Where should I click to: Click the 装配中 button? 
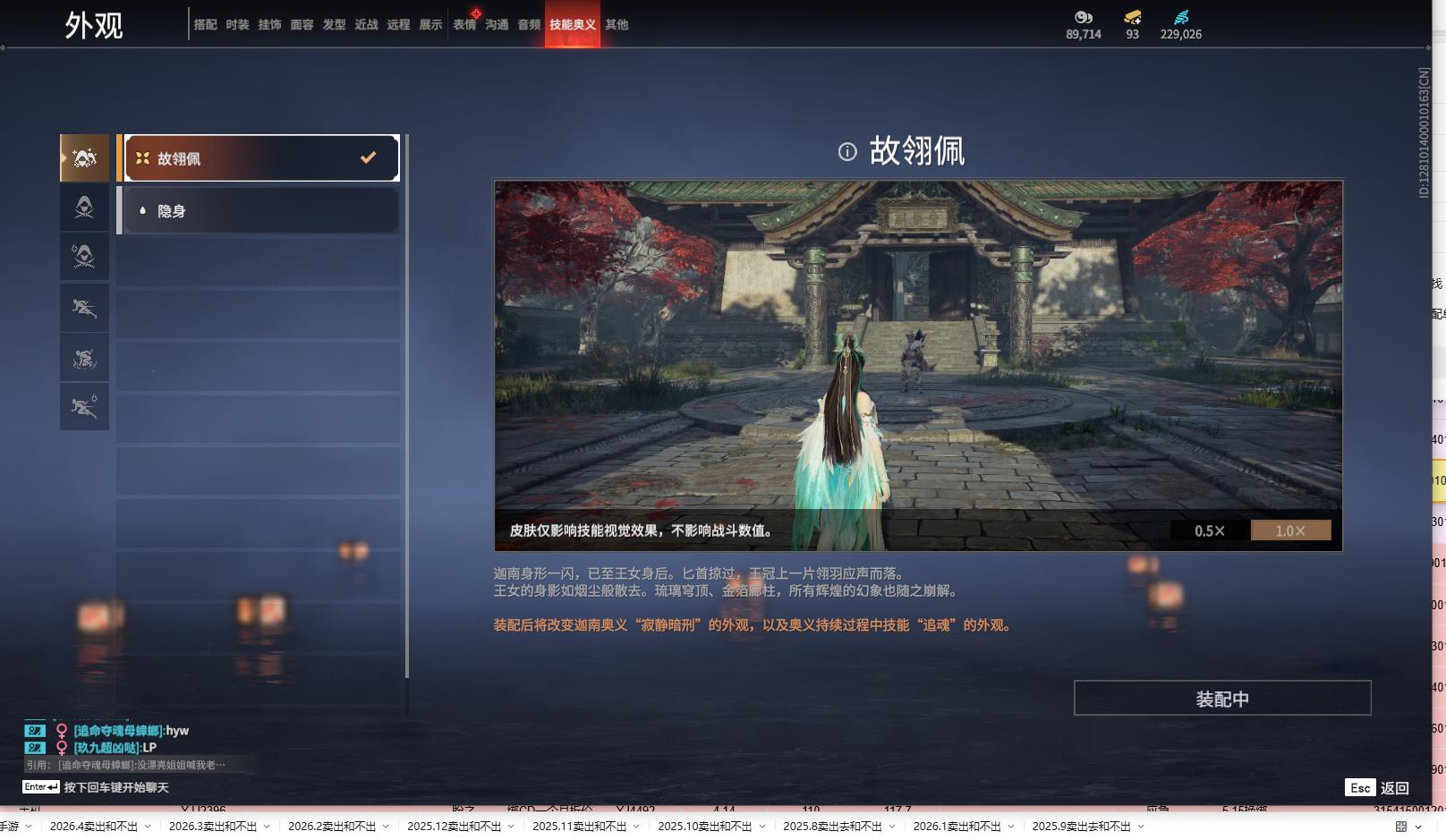pos(1222,698)
